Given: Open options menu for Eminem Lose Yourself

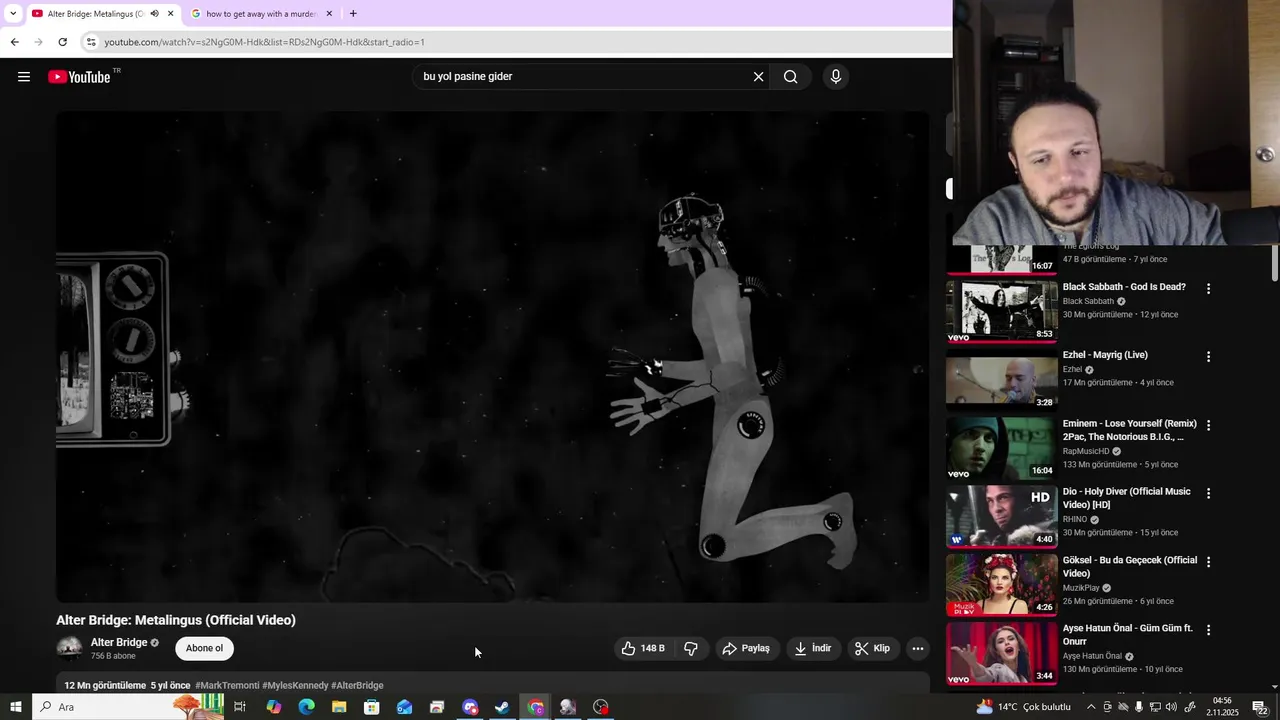Looking at the screenshot, I should (1208, 425).
